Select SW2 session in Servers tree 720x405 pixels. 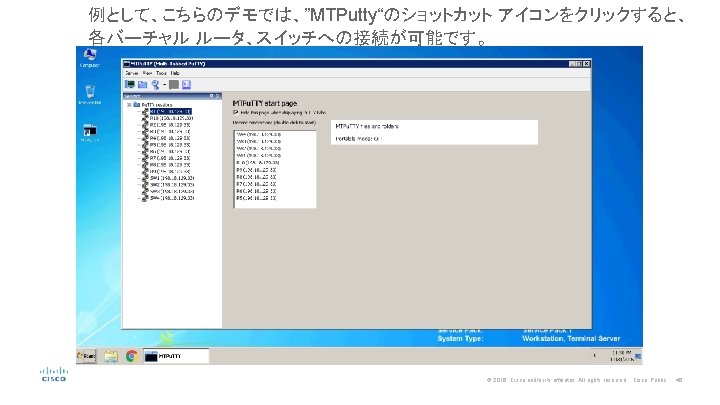click(x=172, y=185)
